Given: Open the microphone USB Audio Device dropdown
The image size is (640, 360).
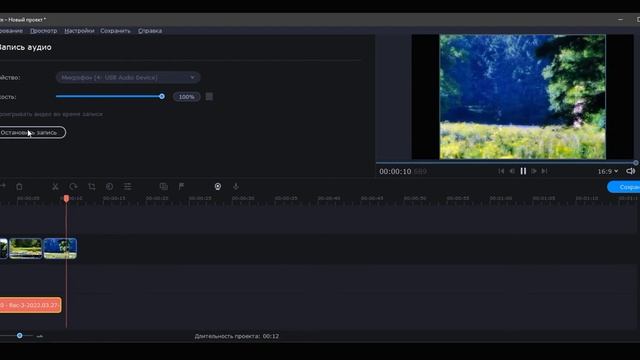Looking at the screenshot, I should [128, 77].
